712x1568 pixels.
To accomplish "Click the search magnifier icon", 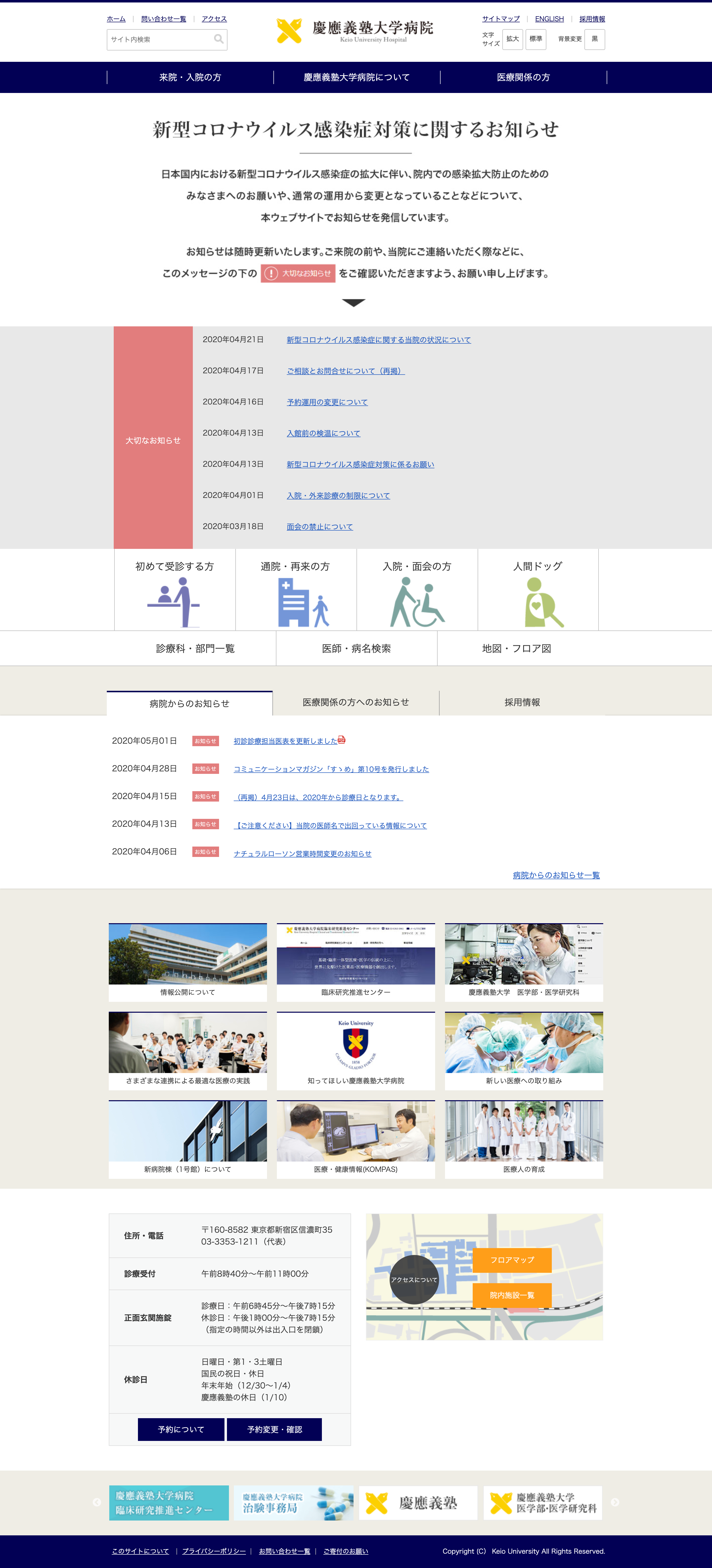I will point(219,40).
